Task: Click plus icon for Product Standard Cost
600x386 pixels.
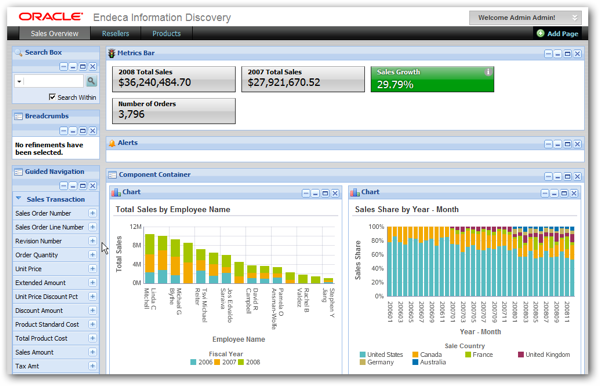Action: point(92,324)
